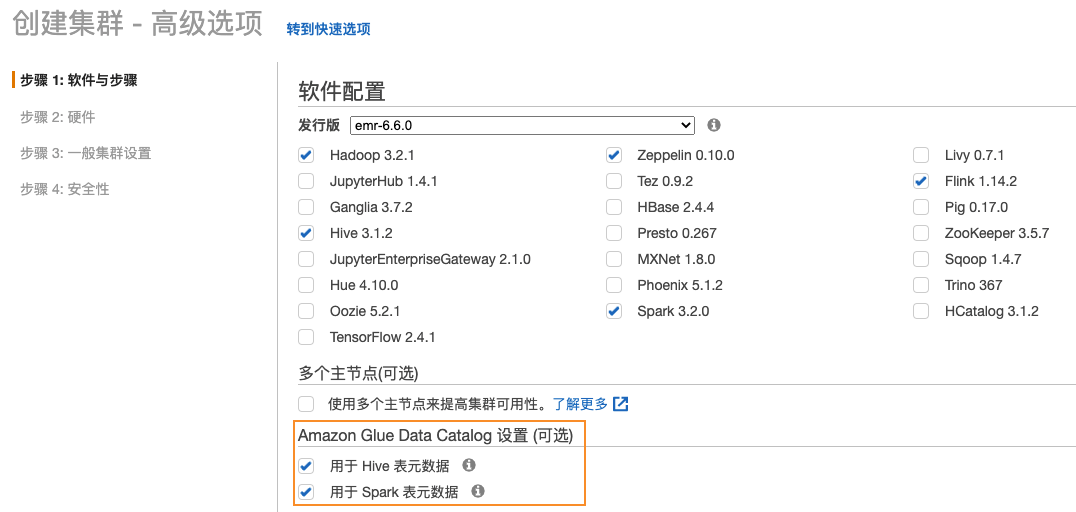Screen dimensions: 1076x512
Task: Go to 步骤 2: 硬件
Action: (58, 117)
